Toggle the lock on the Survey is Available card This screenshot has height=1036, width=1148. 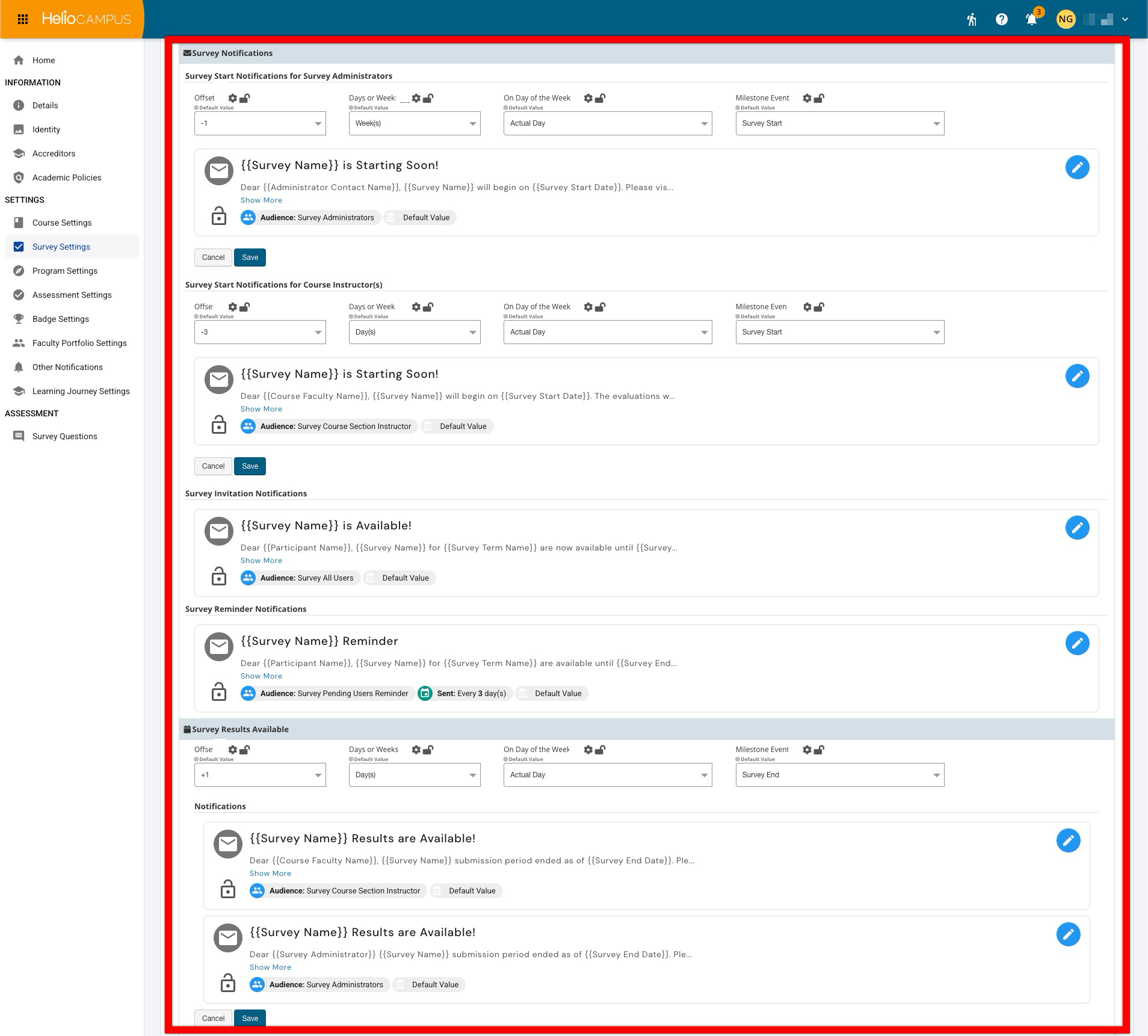(x=219, y=576)
